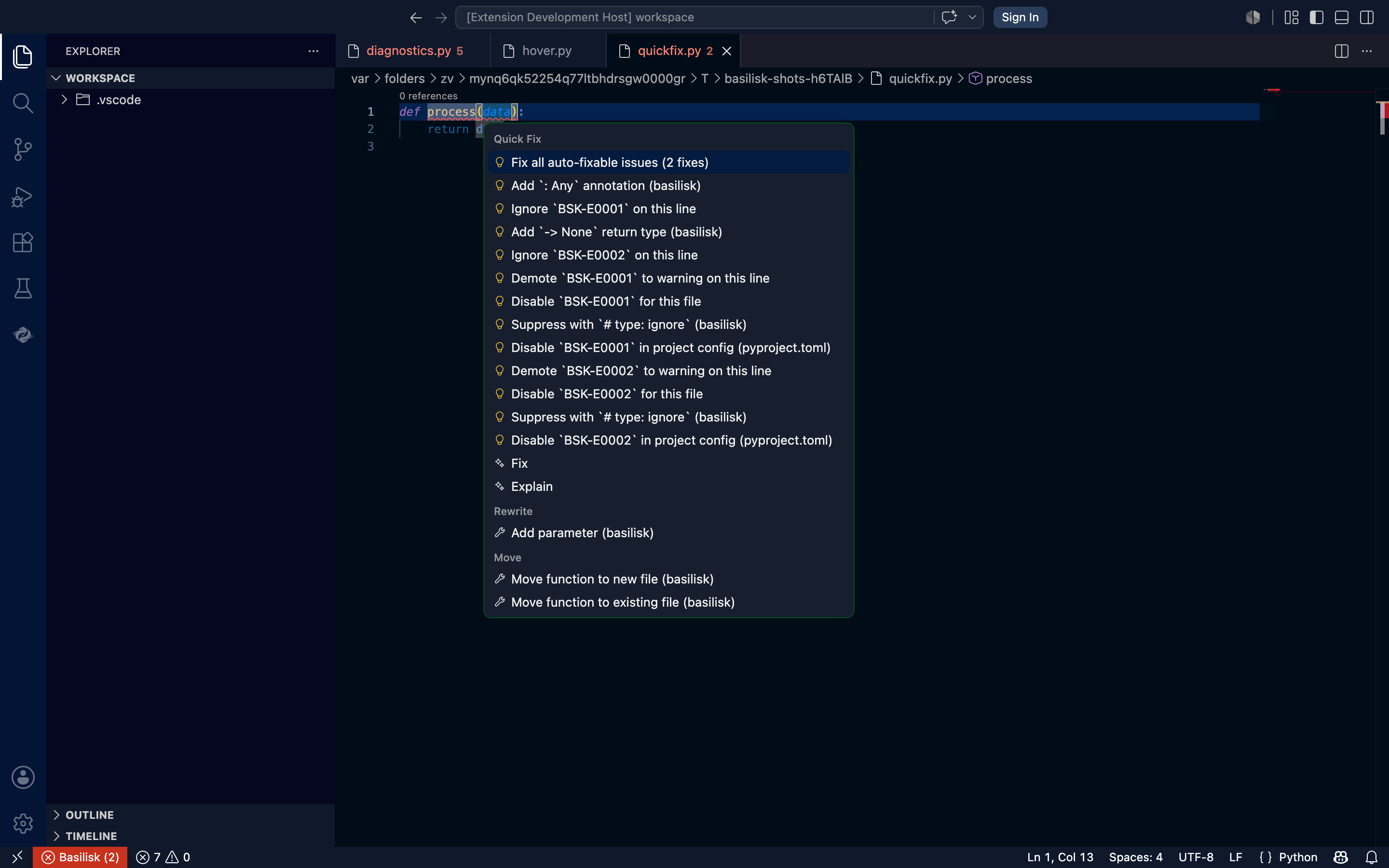Expand the OUTLINE section
Image resolution: width=1389 pixels, height=868 pixels.
click(191, 814)
